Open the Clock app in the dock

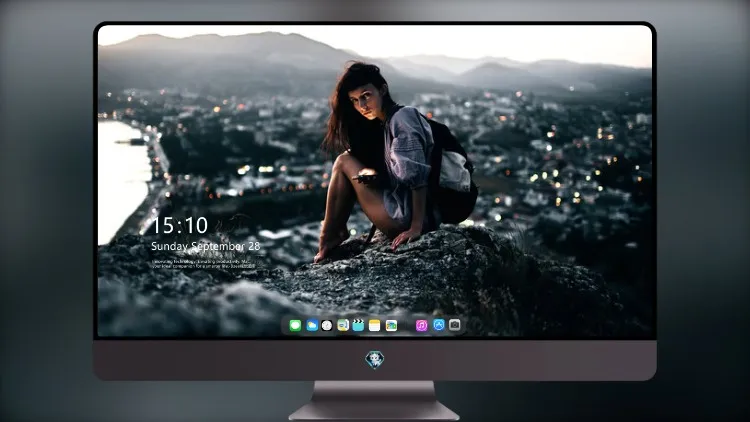(x=327, y=325)
